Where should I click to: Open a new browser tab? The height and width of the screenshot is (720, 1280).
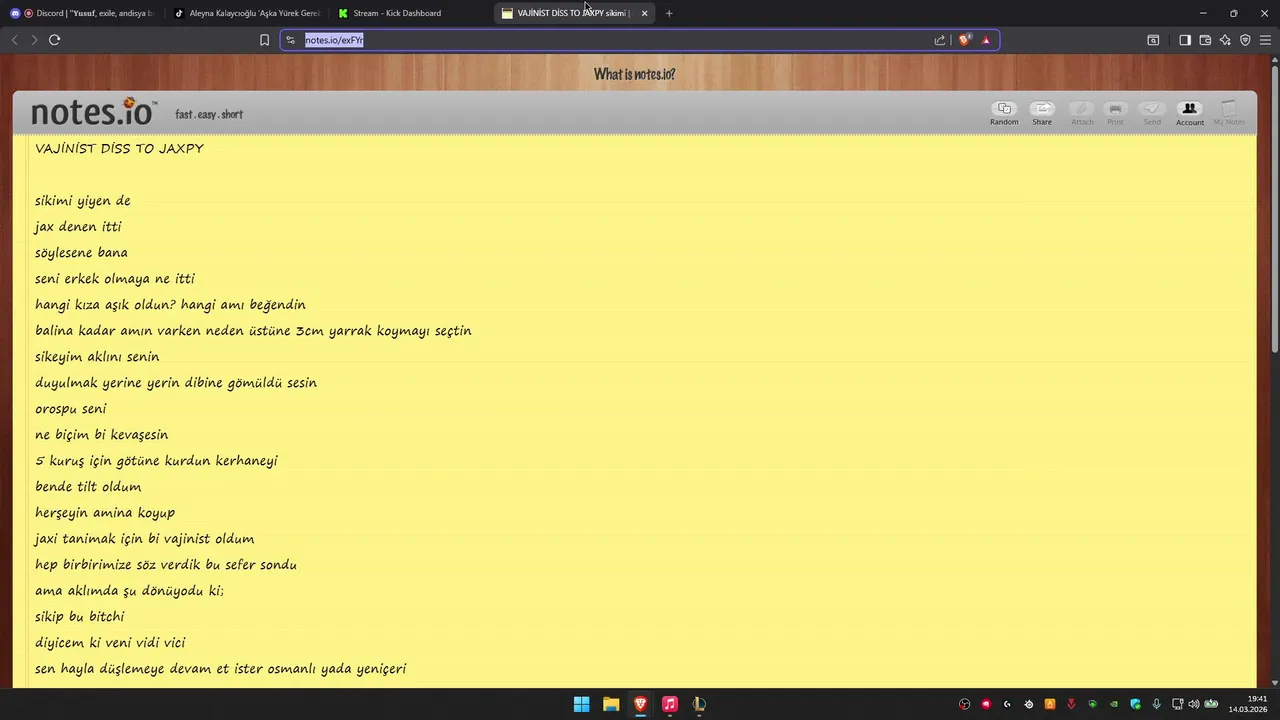[x=669, y=13]
